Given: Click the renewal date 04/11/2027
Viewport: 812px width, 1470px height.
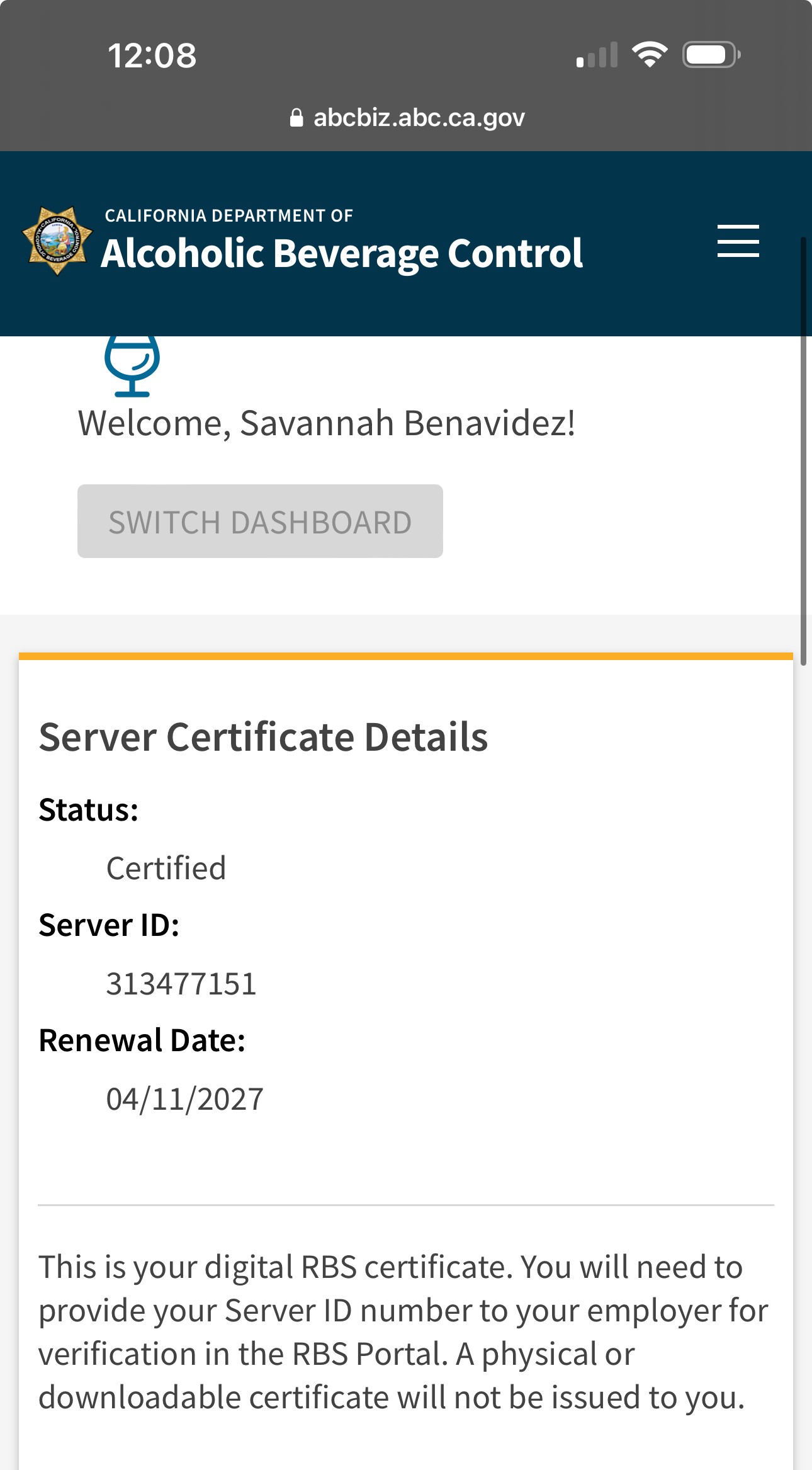Looking at the screenshot, I should [184, 1099].
